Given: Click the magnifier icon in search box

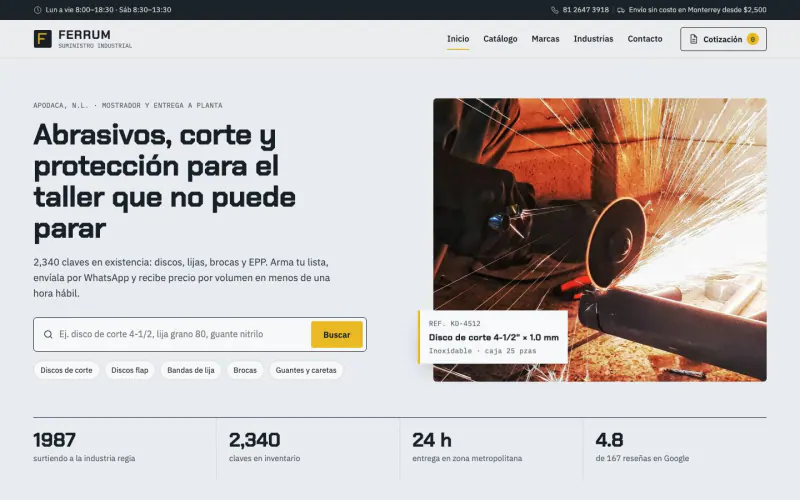Looking at the screenshot, I should tap(48, 335).
